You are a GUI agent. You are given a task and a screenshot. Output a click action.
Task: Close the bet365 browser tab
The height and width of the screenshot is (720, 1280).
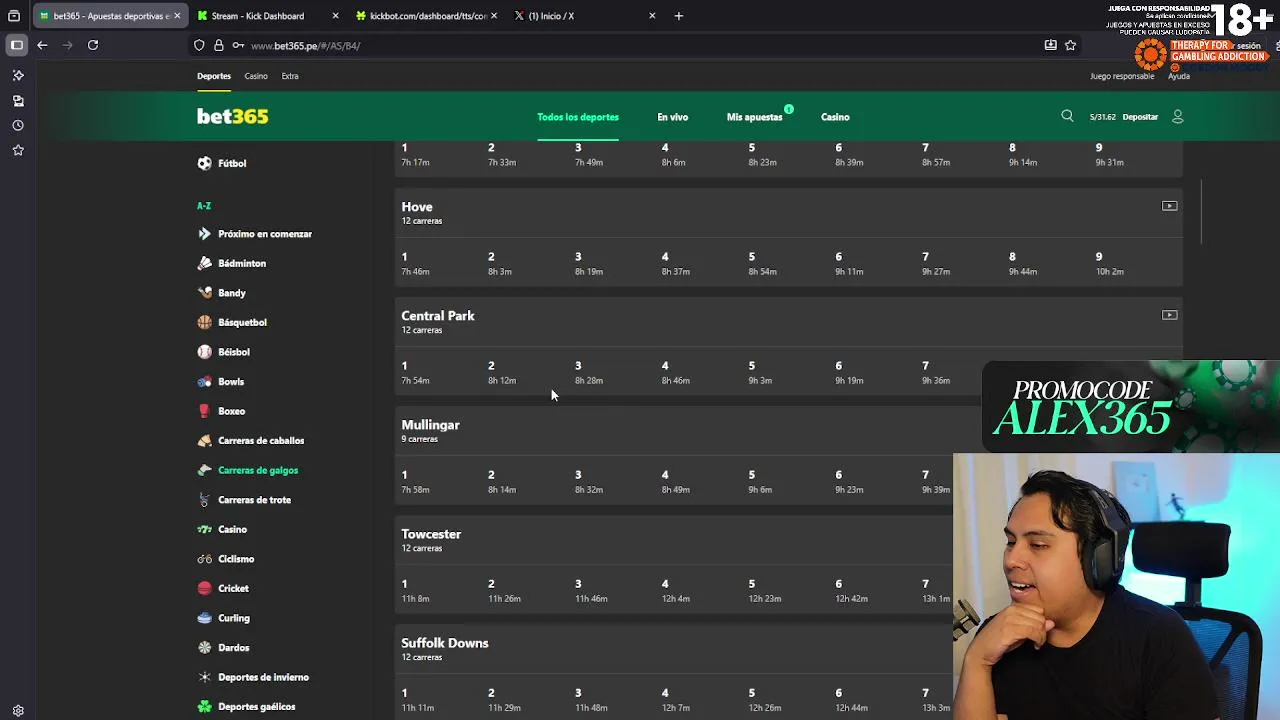click(x=177, y=16)
